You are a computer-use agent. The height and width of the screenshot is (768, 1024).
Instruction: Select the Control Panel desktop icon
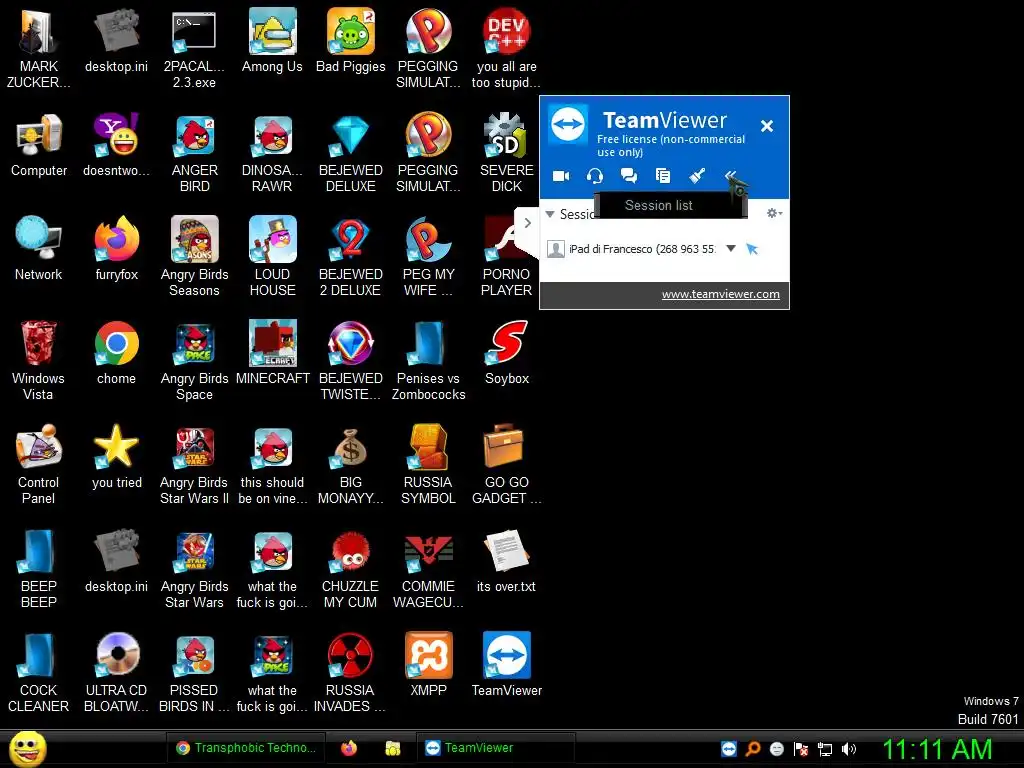pyautogui.click(x=39, y=464)
